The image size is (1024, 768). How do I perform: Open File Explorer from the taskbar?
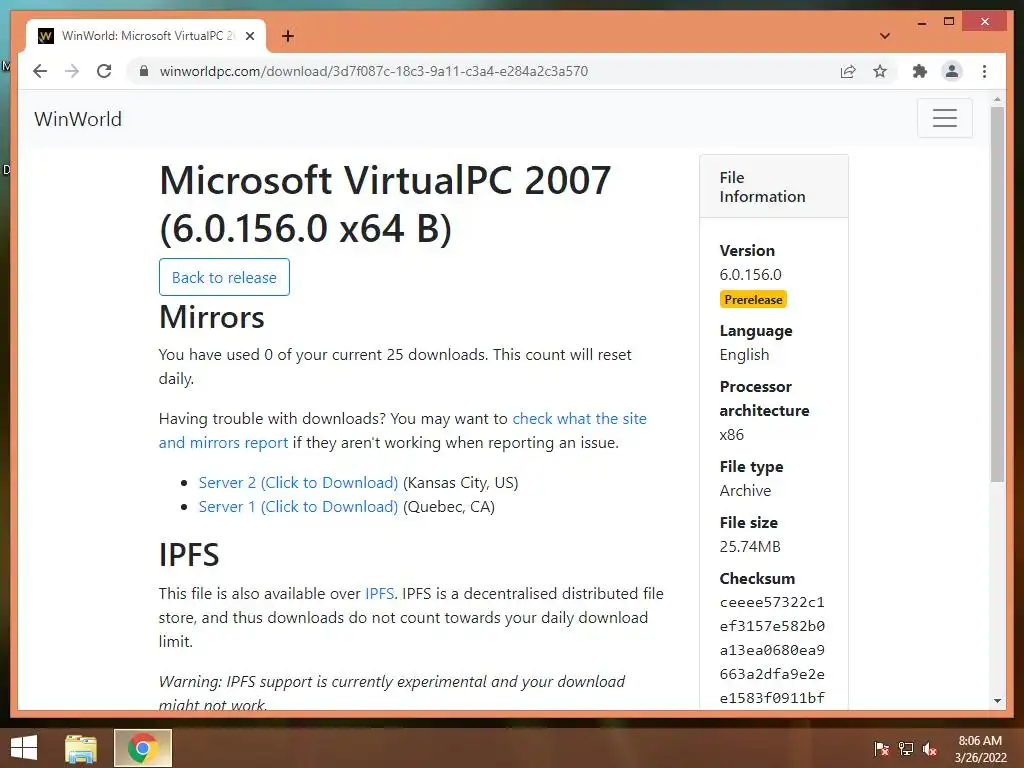pos(81,748)
